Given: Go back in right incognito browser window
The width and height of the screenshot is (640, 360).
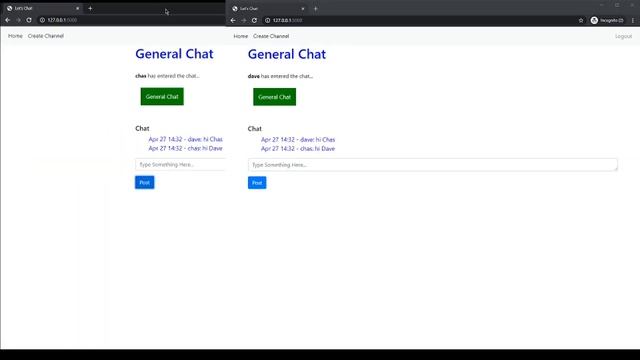Looking at the screenshot, I should (233, 20).
